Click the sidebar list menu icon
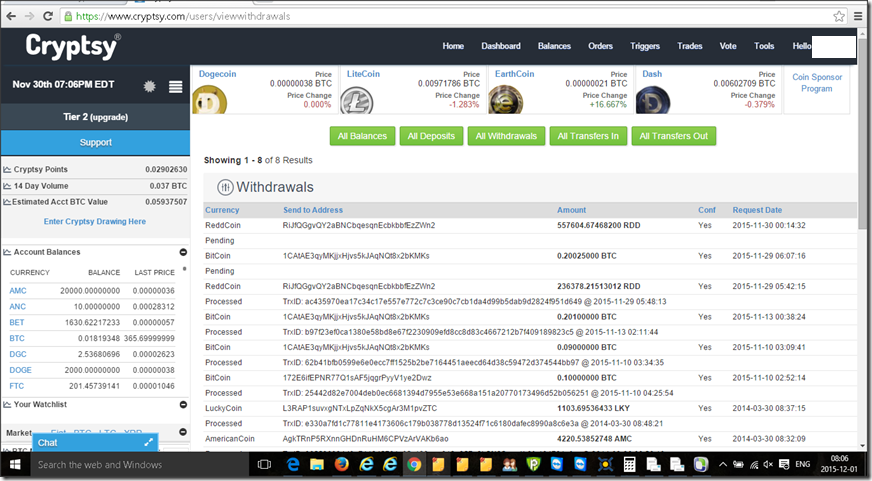Image resolution: width=872 pixels, height=481 pixels. point(175,86)
